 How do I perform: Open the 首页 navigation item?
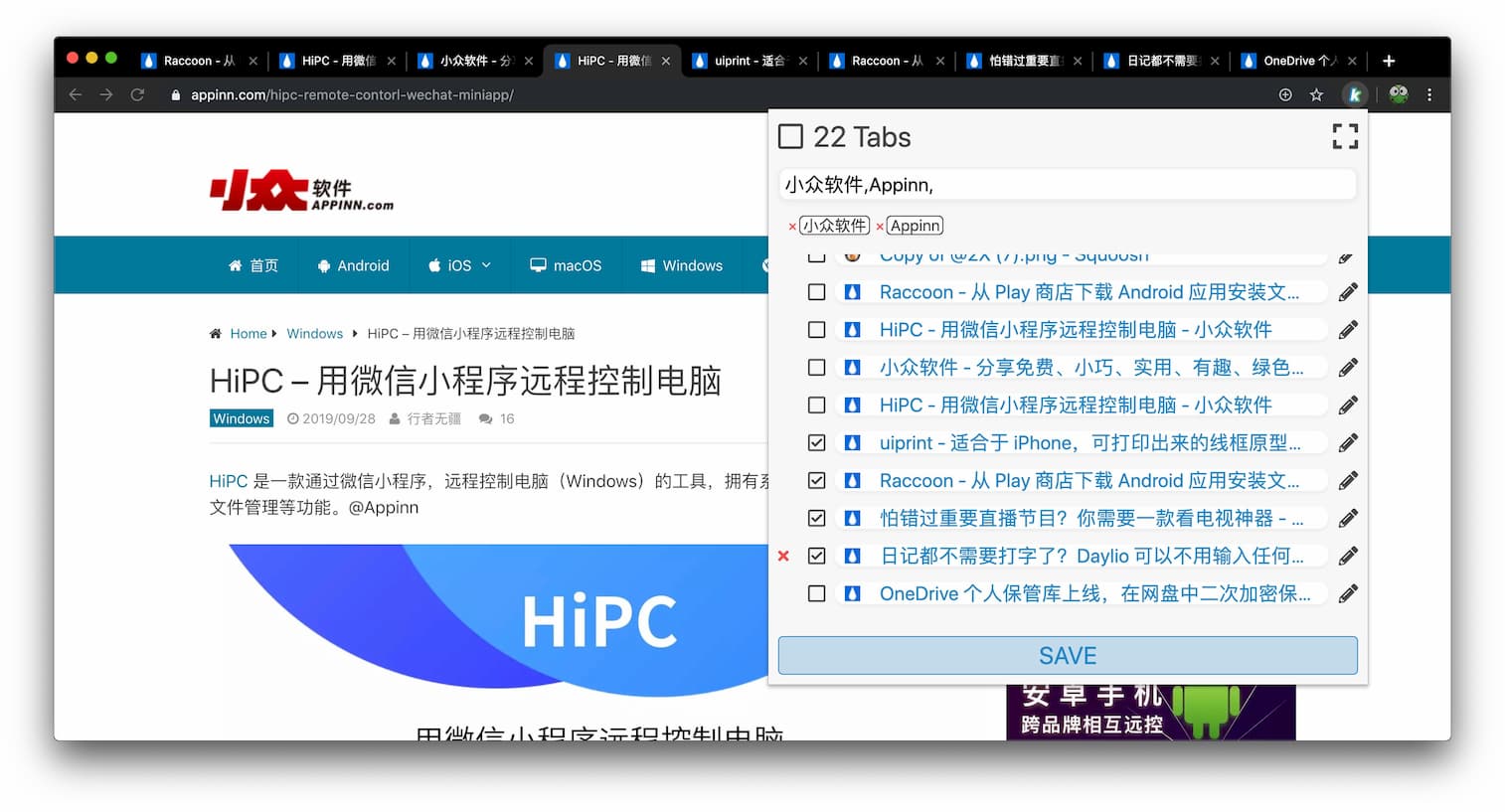pos(253,265)
